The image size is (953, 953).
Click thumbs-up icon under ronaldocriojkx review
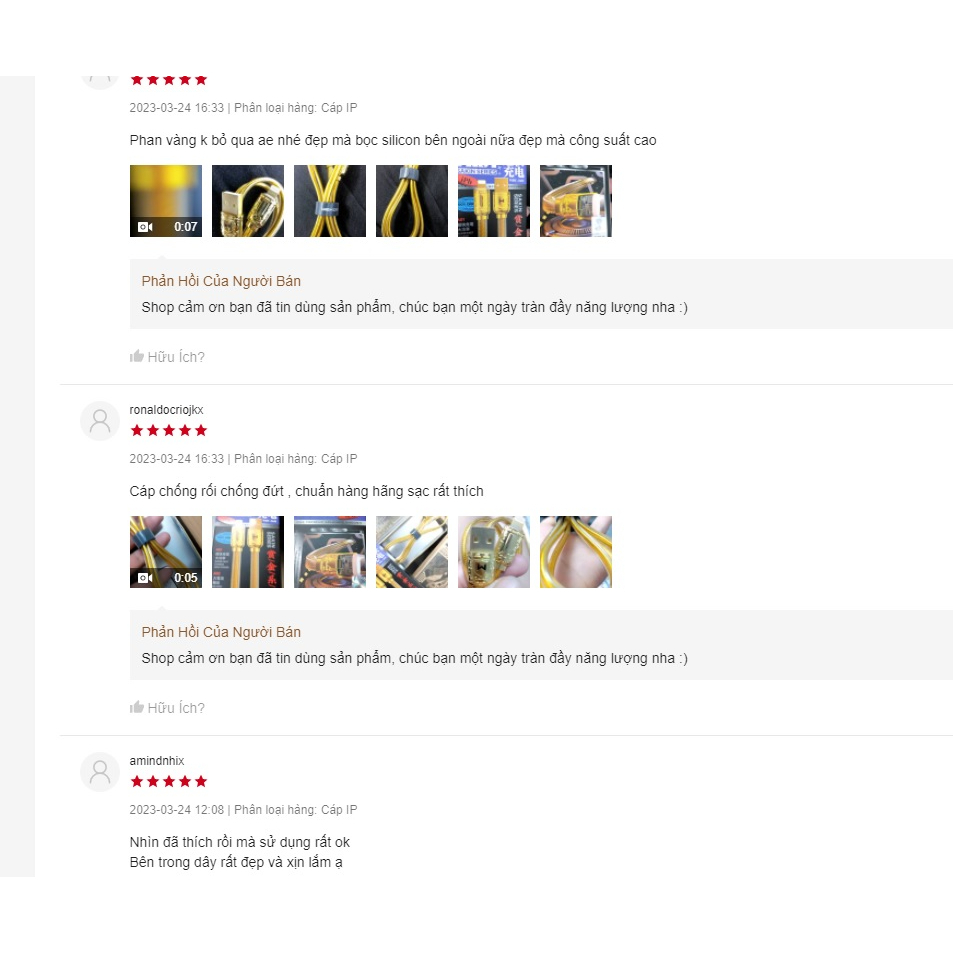coord(137,707)
